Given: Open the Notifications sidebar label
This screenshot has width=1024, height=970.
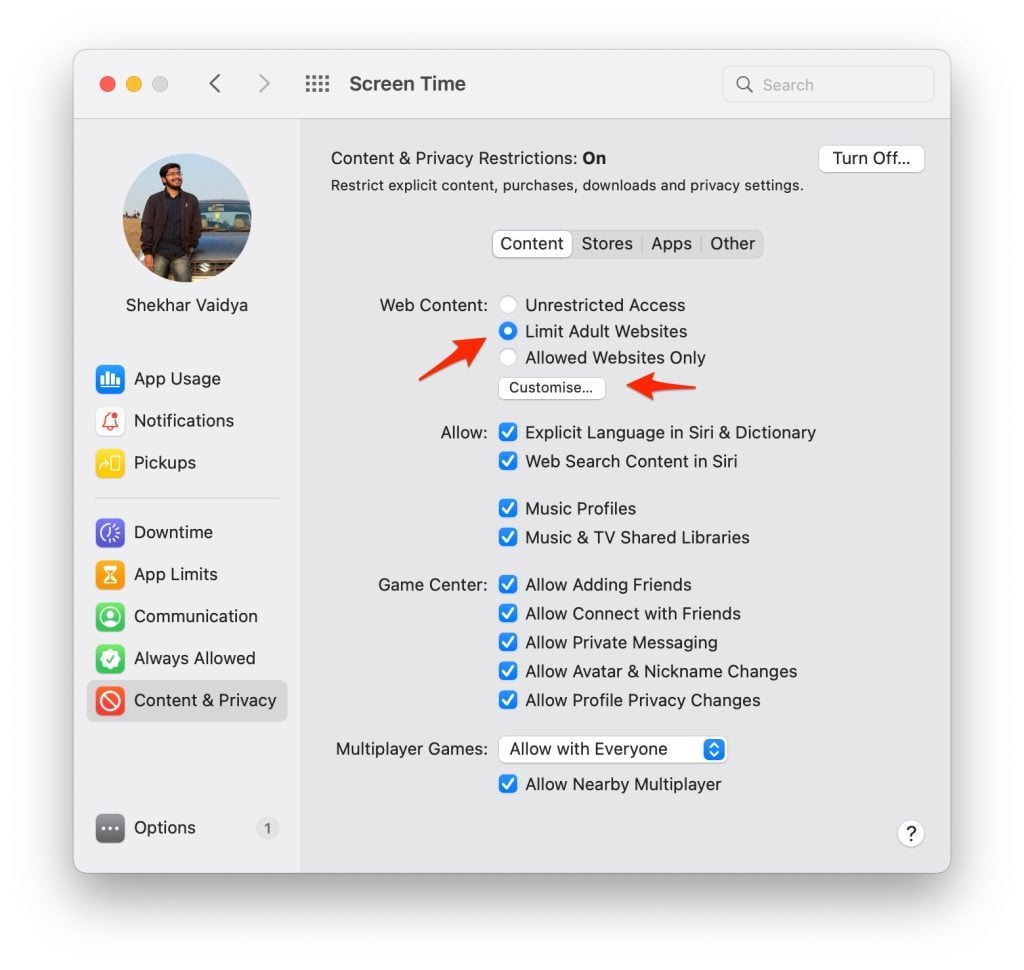Looking at the screenshot, I should tap(184, 421).
